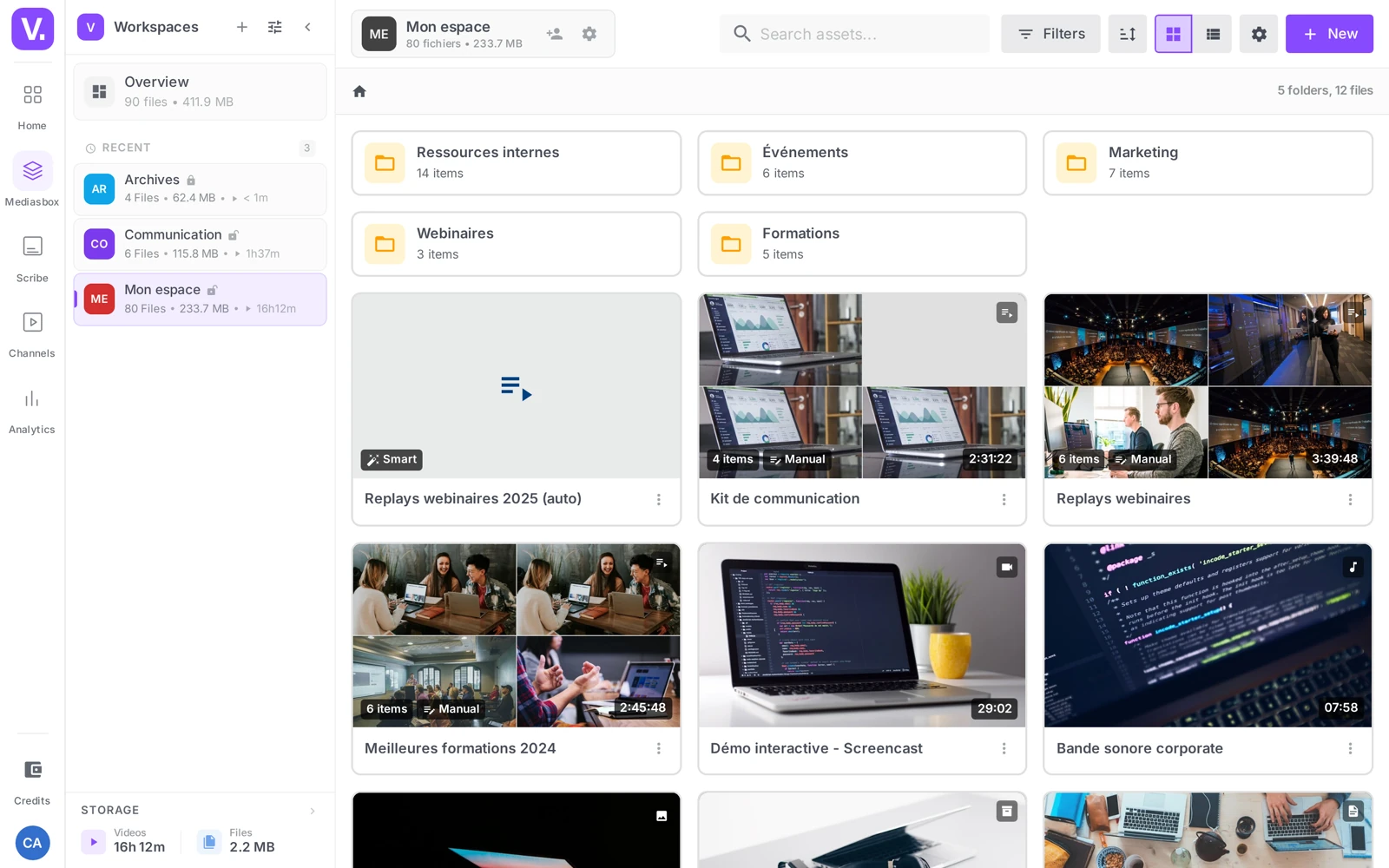
Task: Invite members to Mon espace
Action: (x=555, y=34)
